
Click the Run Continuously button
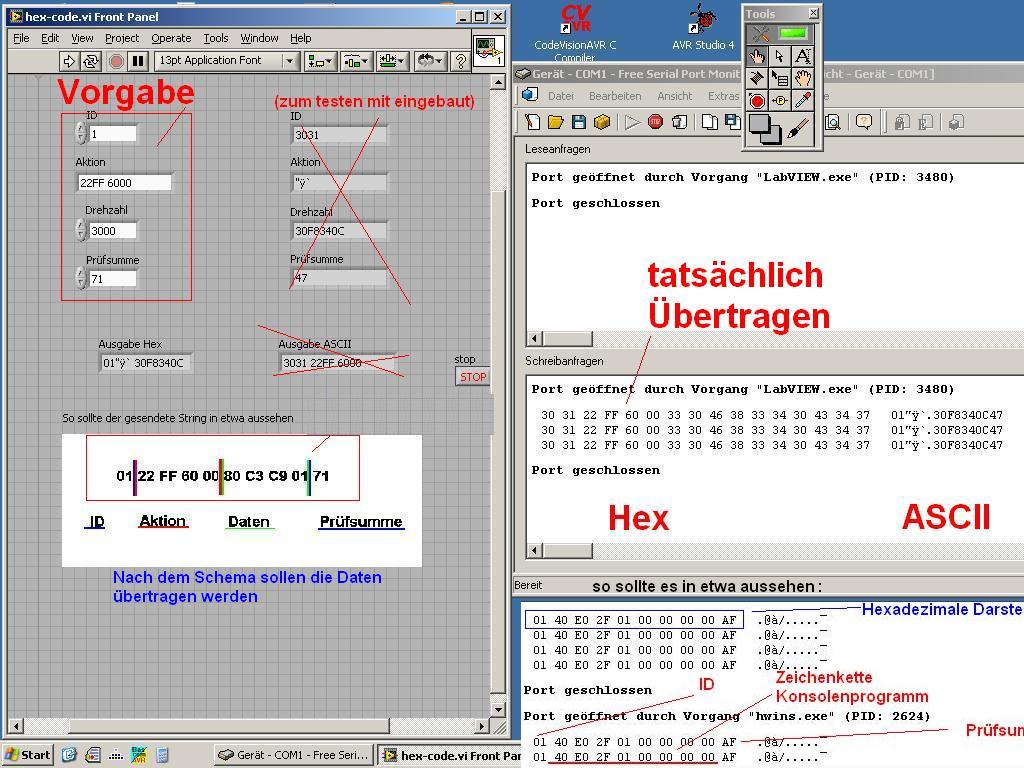click(x=91, y=61)
